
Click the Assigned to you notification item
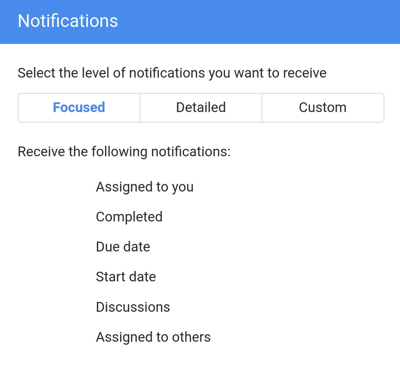point(145,187)
